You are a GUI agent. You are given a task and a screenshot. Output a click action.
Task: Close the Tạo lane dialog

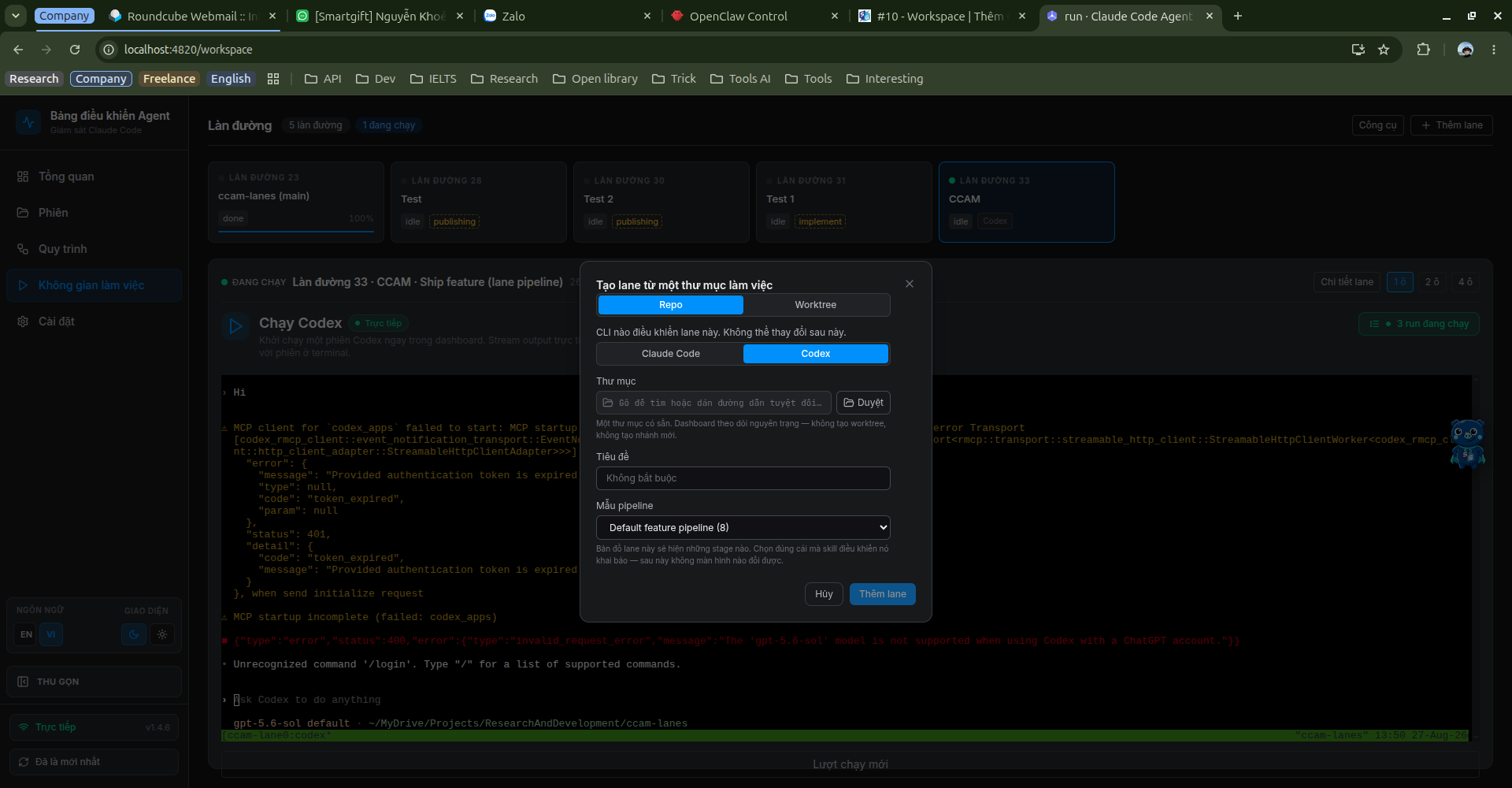click(910, 284)
